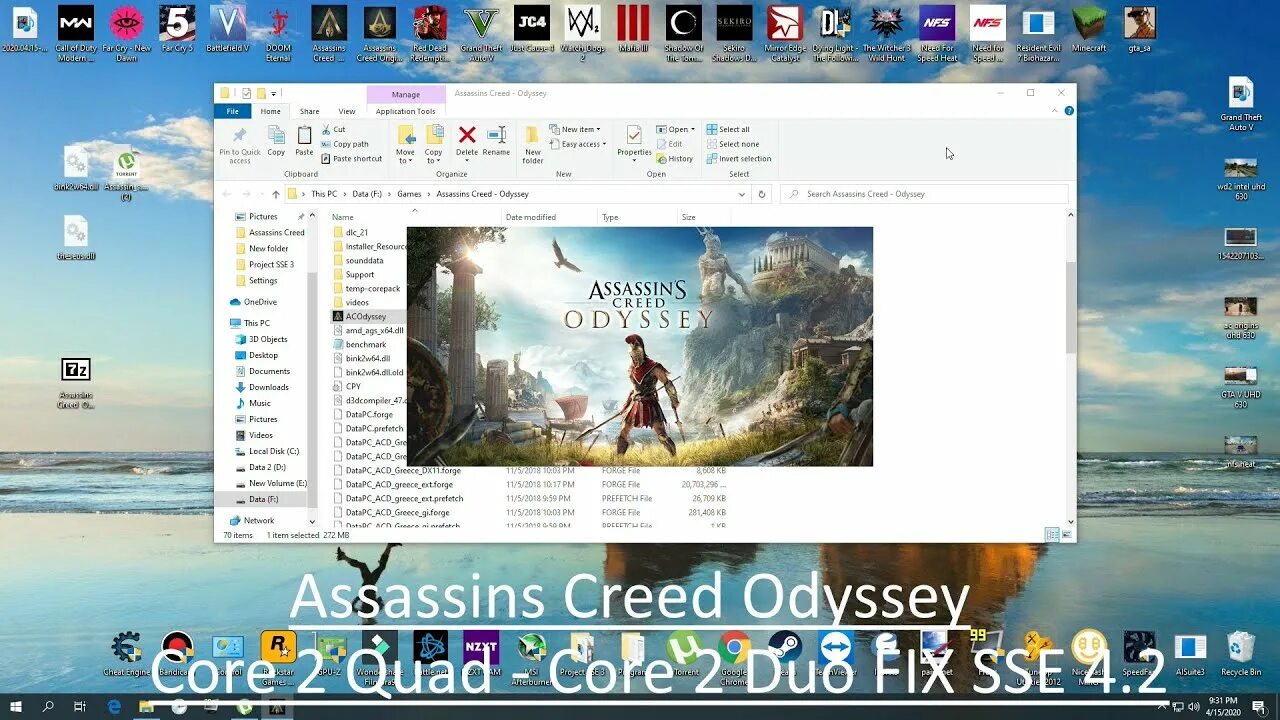Open the Application Tools tab
This screenshot has width=1280, height=720.
pyautogui.click(x=405, y=111)
